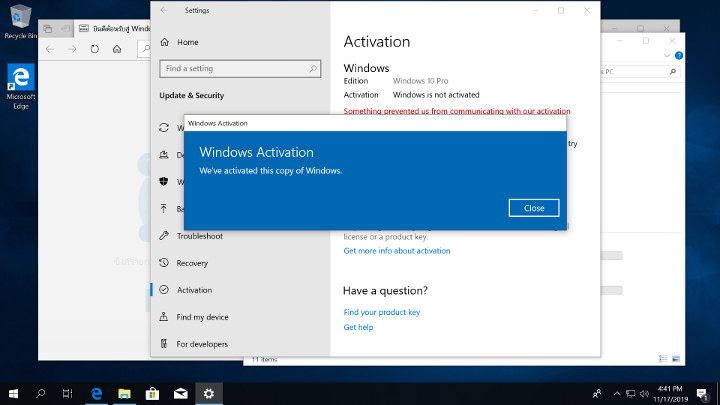Open the Action Center notifications icon

point(702,394)
